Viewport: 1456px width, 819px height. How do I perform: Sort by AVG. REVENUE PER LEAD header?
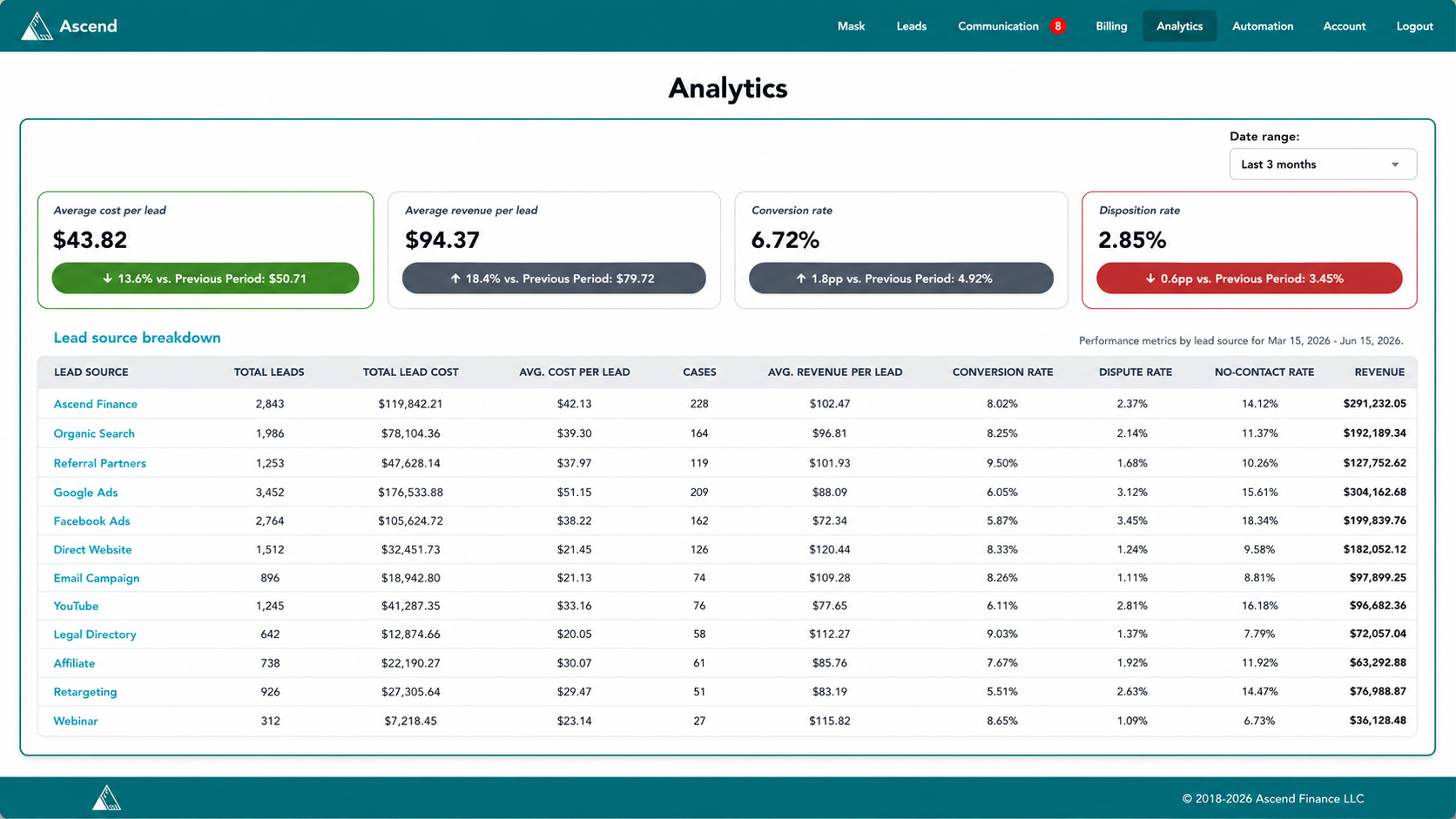point(834,373)
